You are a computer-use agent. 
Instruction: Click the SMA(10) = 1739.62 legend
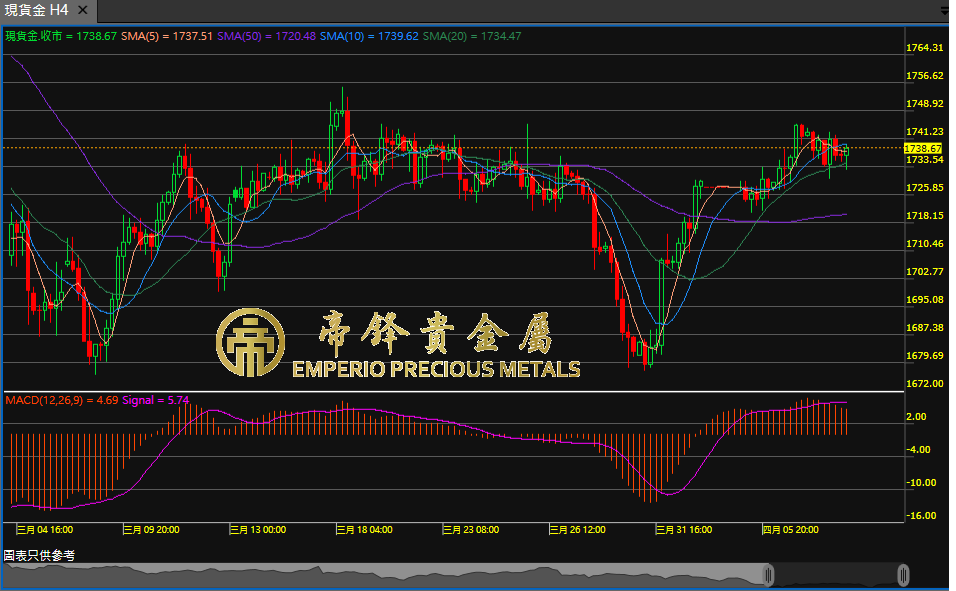pos(369,36)
